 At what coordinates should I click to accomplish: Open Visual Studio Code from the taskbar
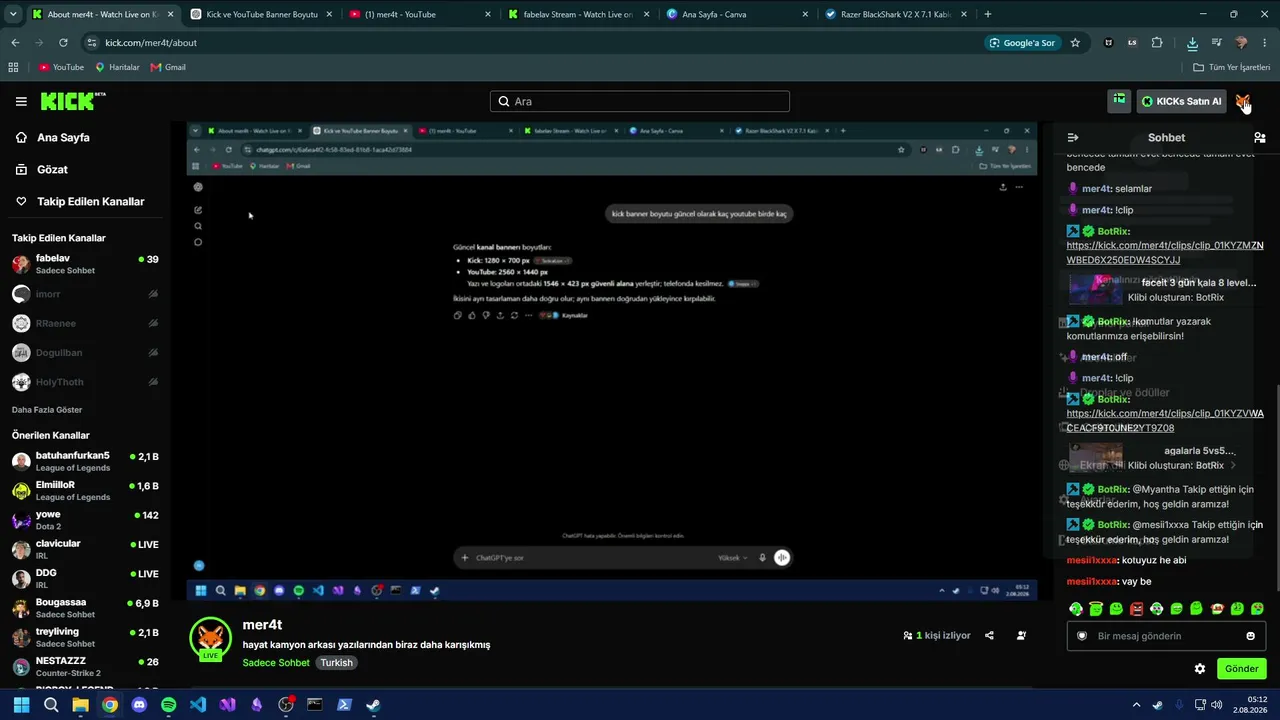tap(198, 705)
